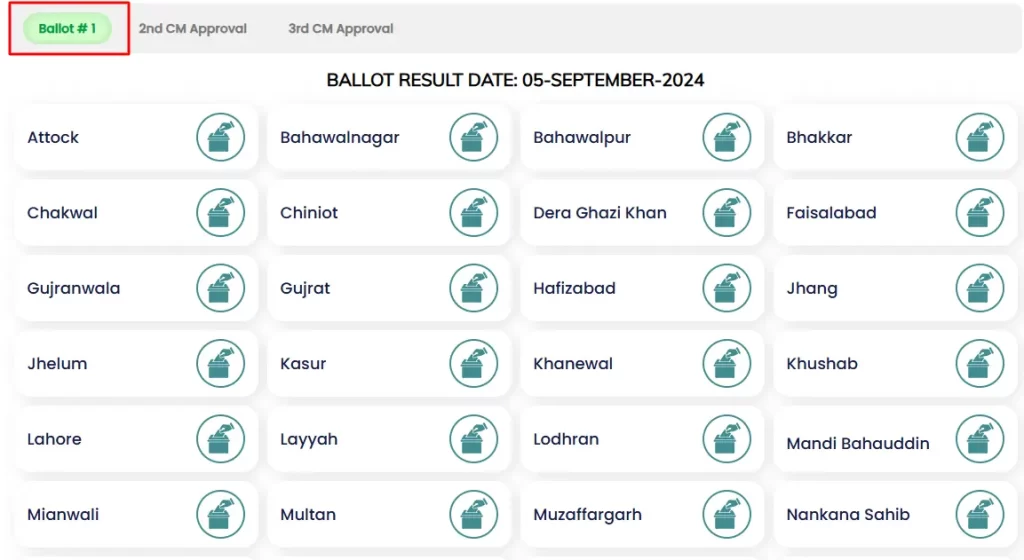Click the ballot icon next to Jhang
The image size is (1024, 560).
click(979, 289)
